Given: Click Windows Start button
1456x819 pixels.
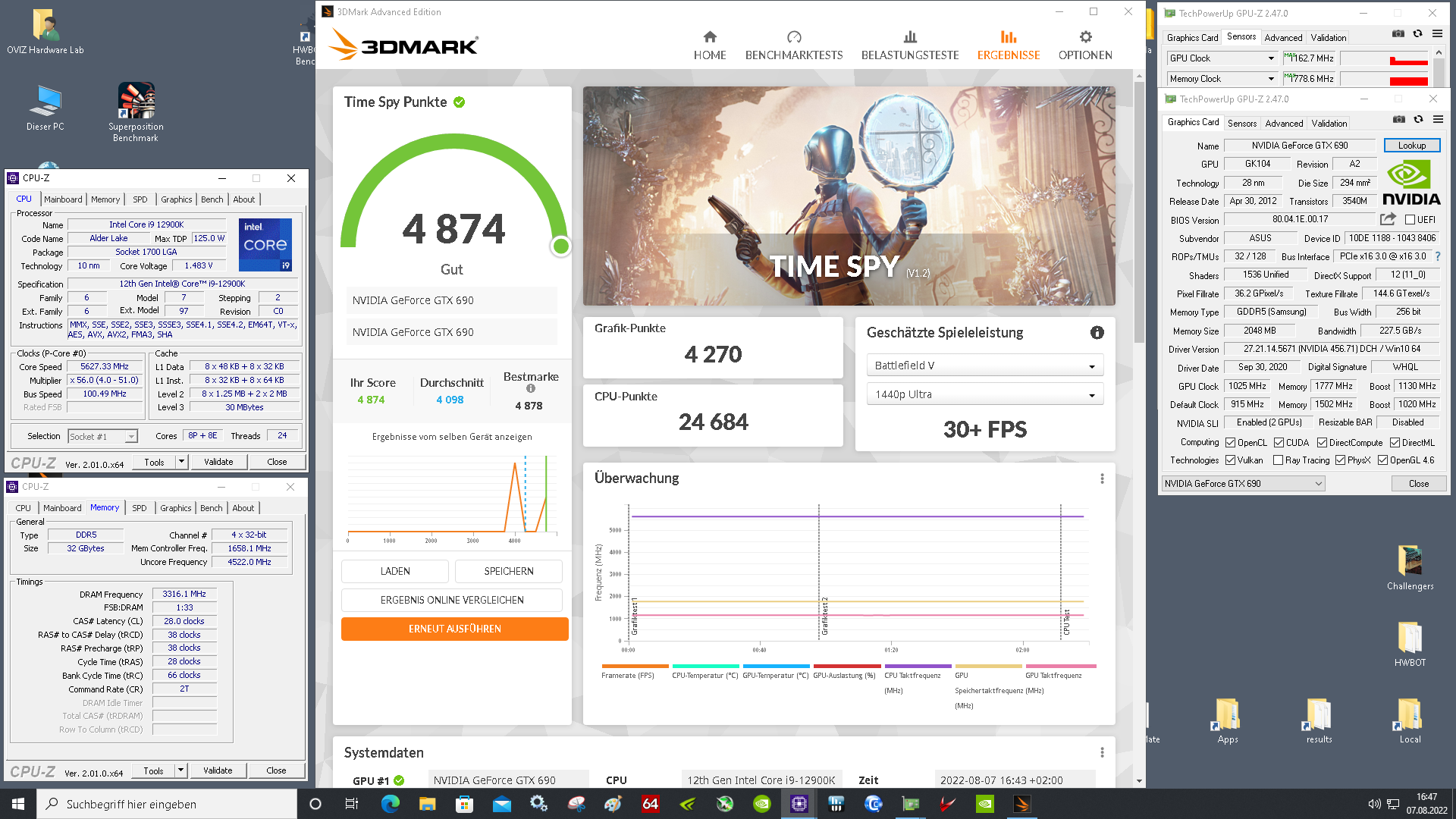Looking at the screenshot, I should pyautogui.click(x=18, y=804).
